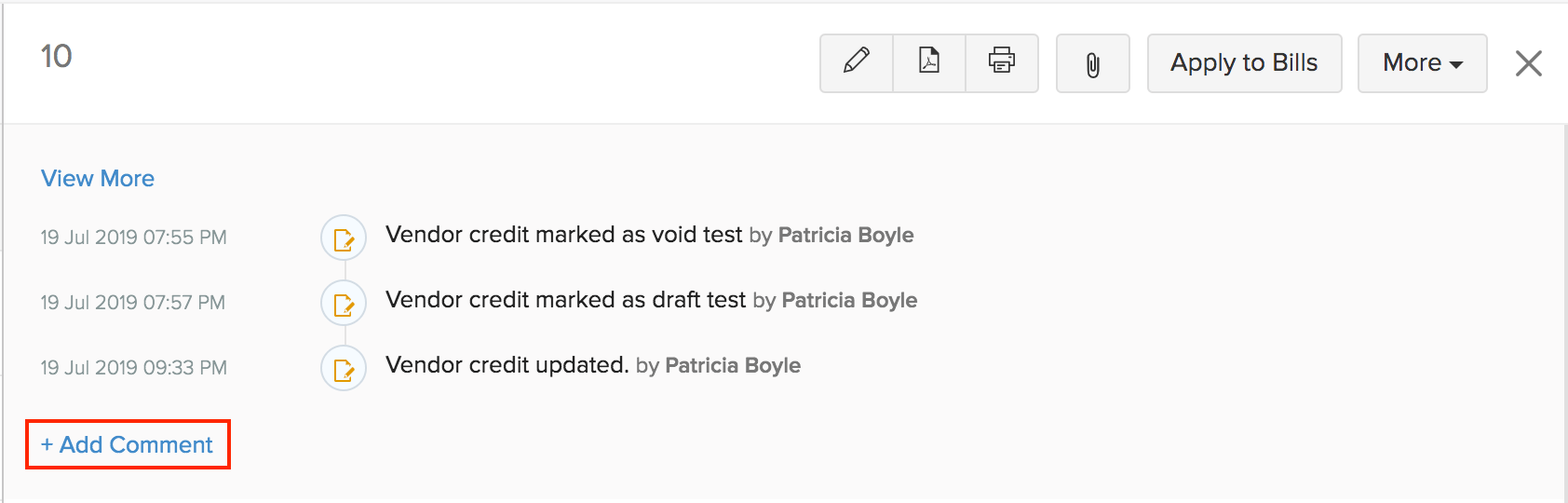The width and height of the screenshot is (1568, 503).
Task: Click the history icon beside the void entry
Action: click(344, 238)
